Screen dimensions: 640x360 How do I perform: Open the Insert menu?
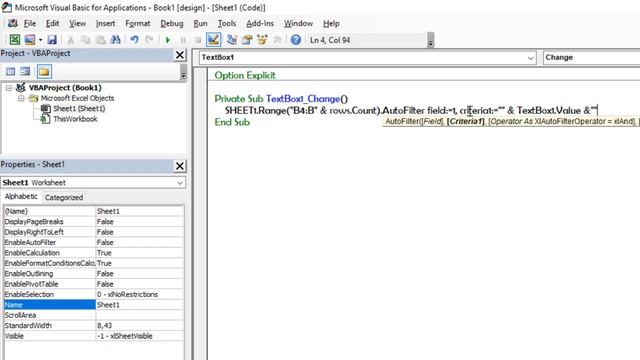point(105,24)
